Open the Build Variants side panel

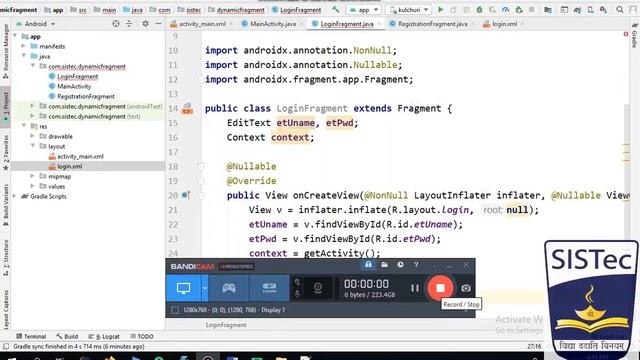pos(5,205)
